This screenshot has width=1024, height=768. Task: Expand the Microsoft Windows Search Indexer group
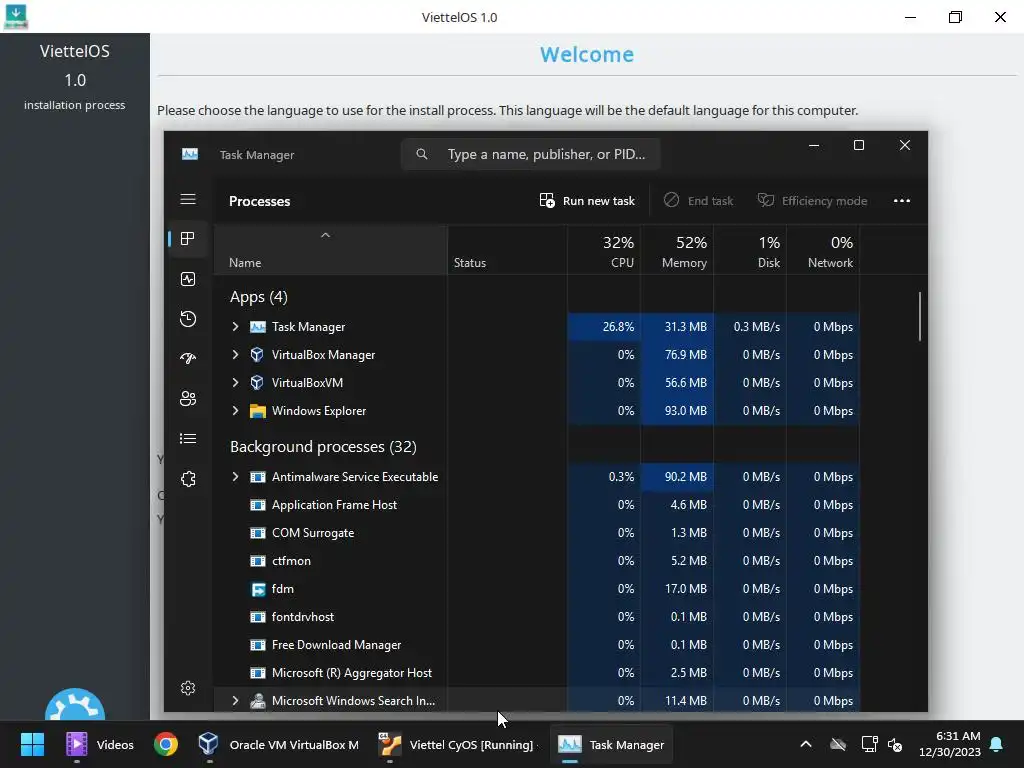[x=235, y=701]
